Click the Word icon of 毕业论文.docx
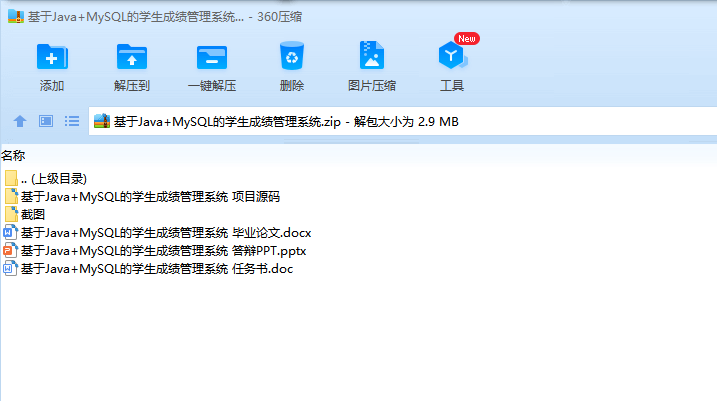The image size is (717, 401). [x=11, y=233]
